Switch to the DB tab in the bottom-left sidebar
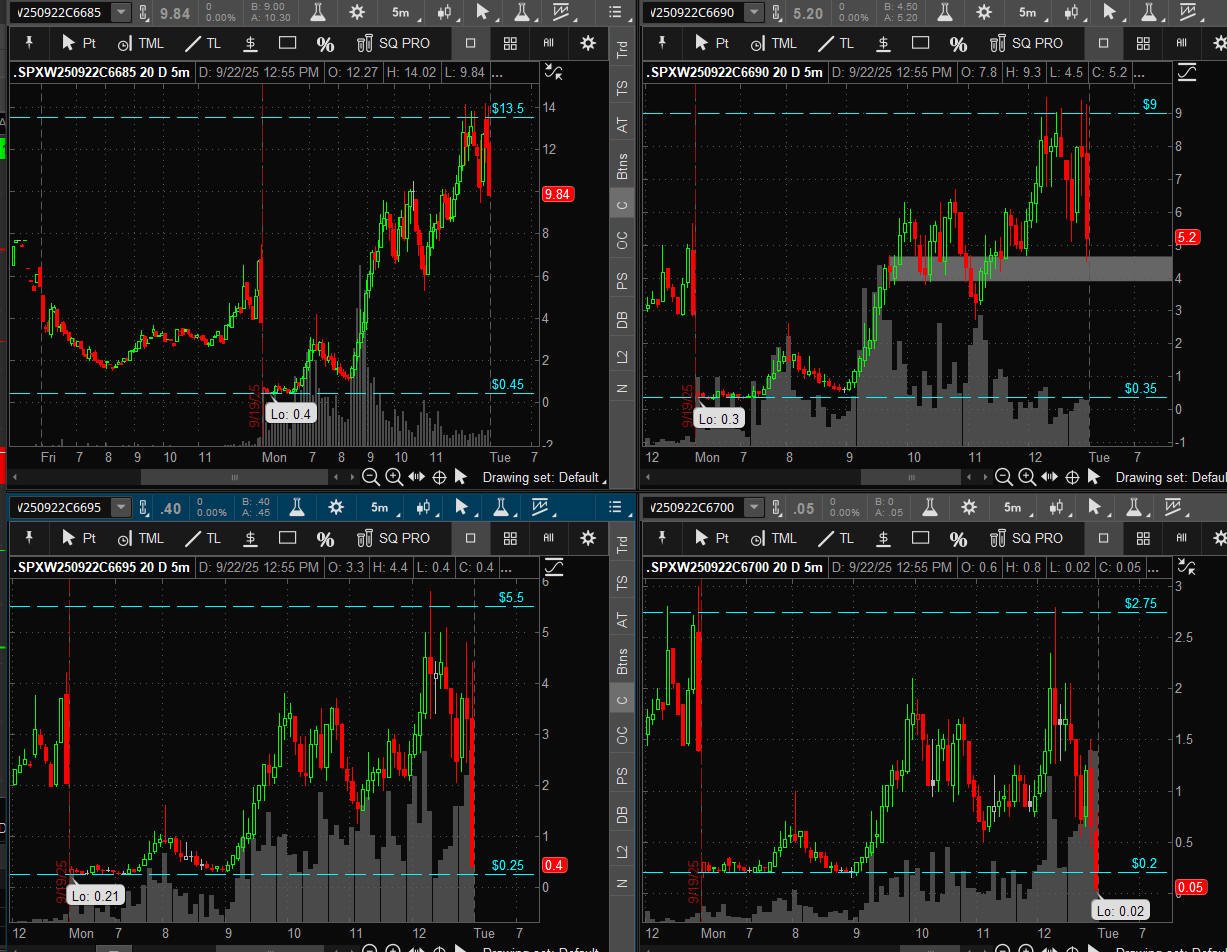The height and width of the screenshot is (952, 1227). point(622,816)
